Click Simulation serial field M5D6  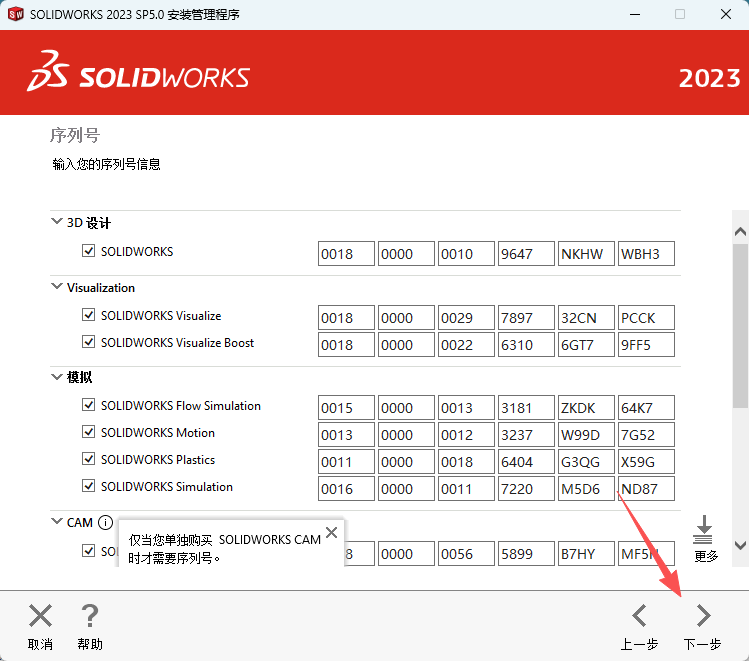[586, 489]
